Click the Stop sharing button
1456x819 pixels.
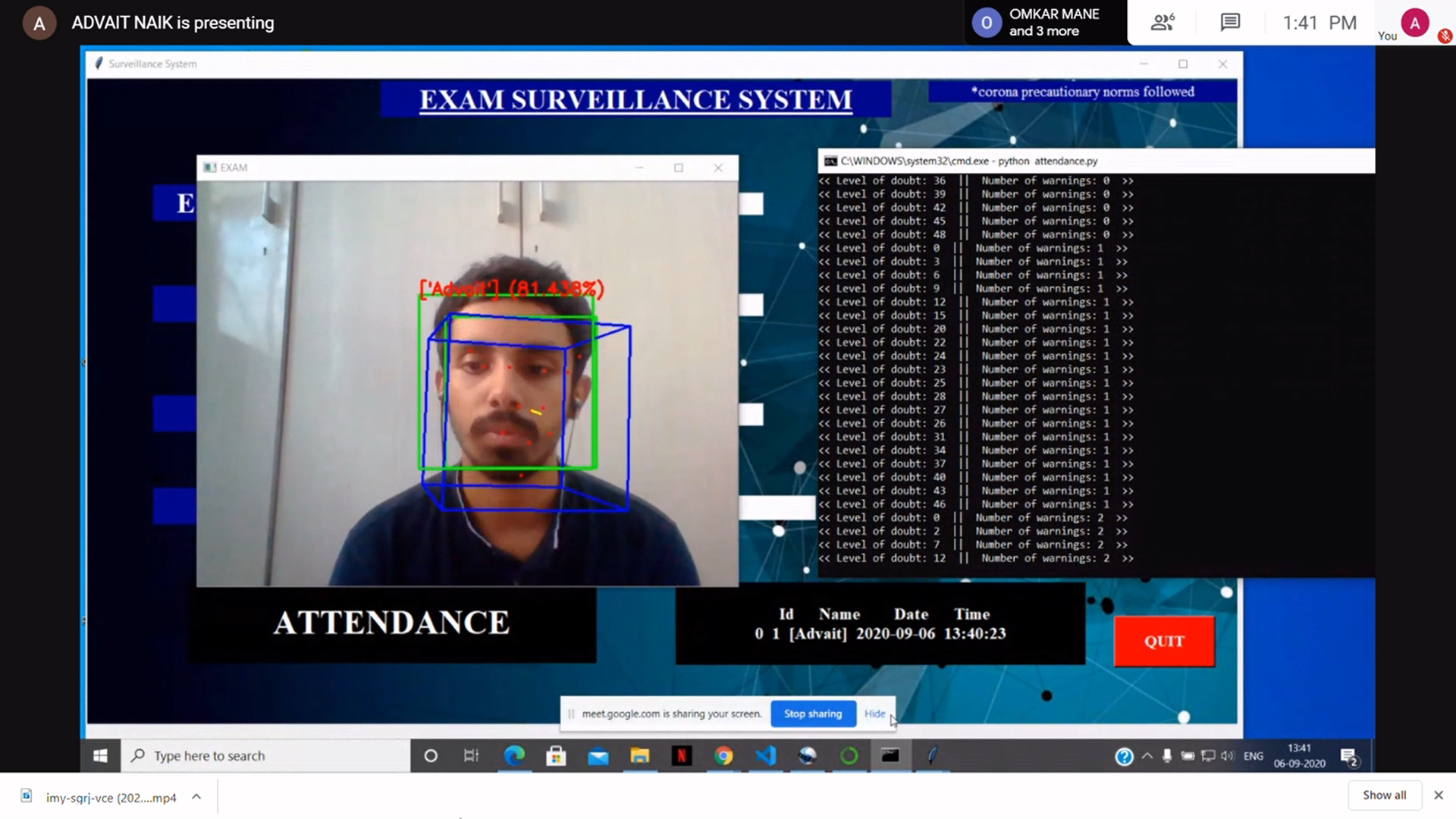click(812, 714)
